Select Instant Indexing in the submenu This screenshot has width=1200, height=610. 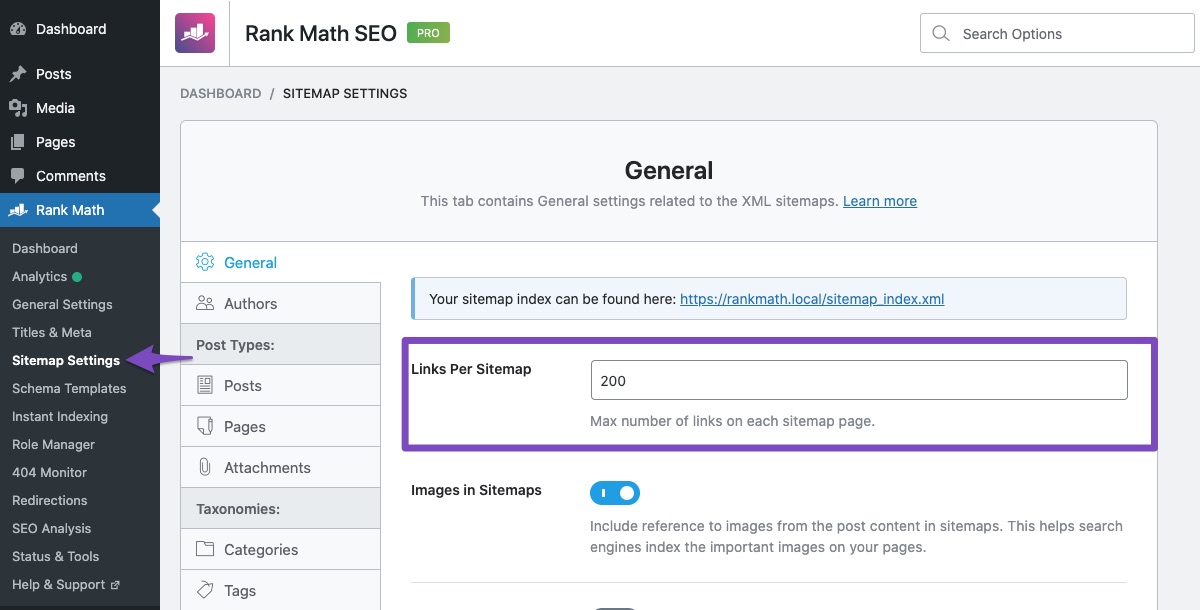click(x=60, y=416)
